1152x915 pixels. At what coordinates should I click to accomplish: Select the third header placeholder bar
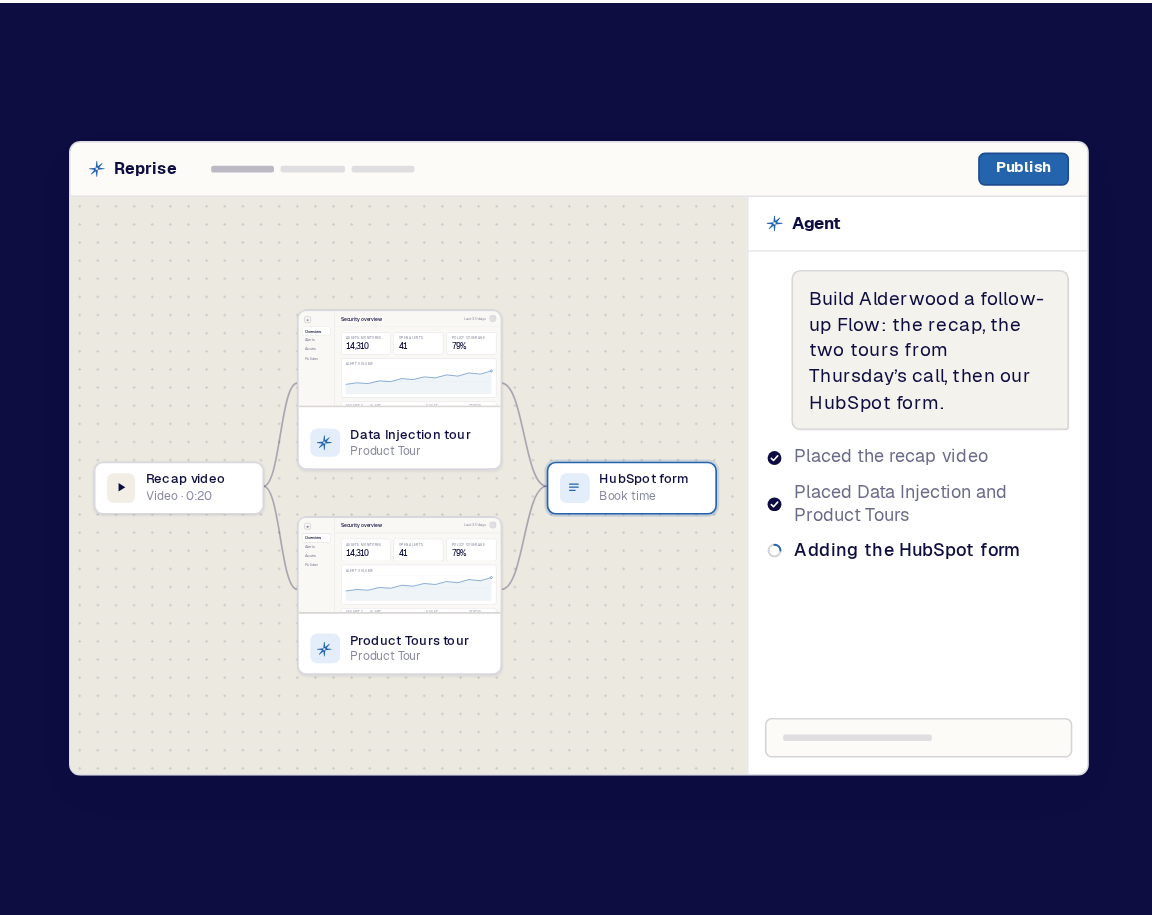(x=383, y=169)
